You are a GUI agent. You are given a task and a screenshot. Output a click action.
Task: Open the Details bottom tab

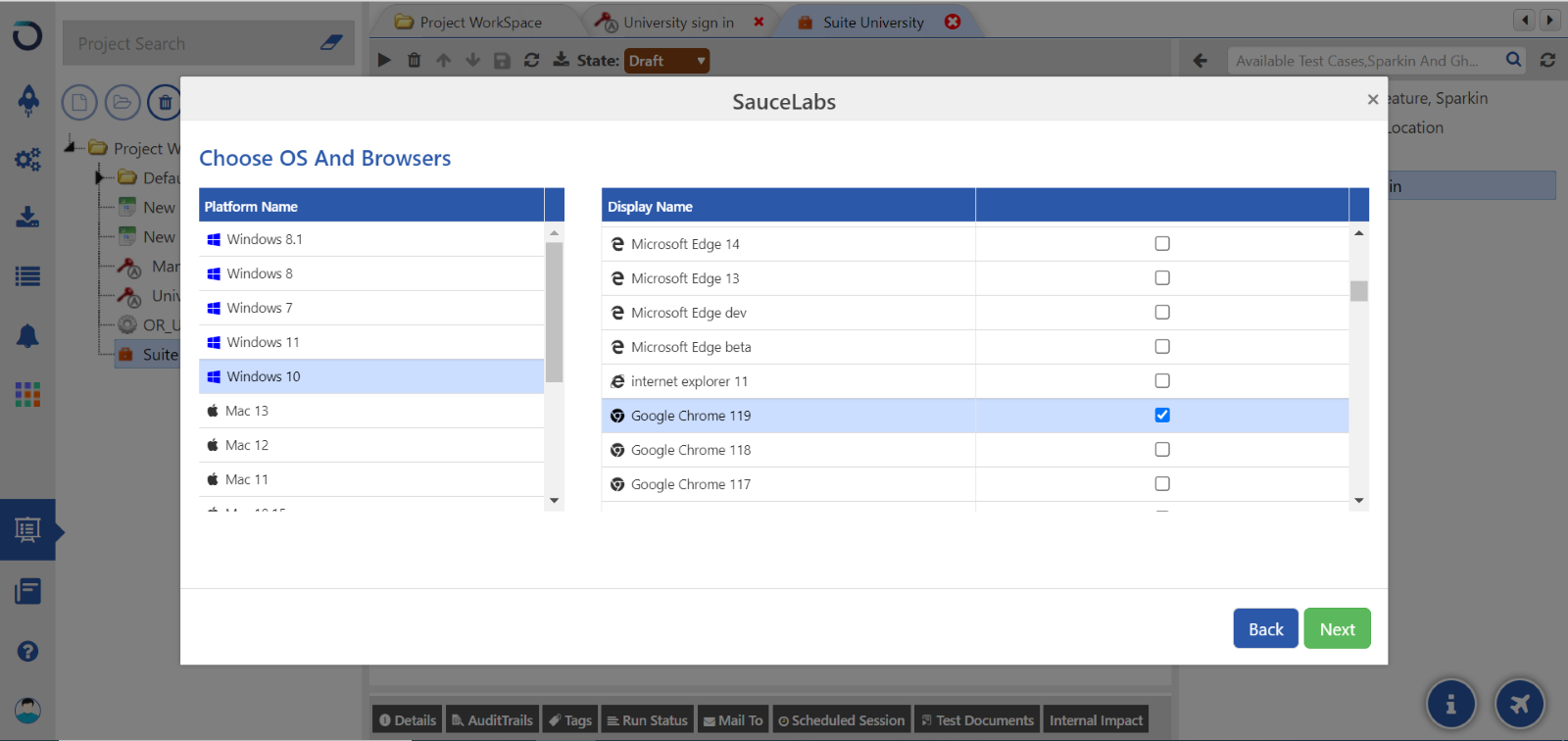[408, 720]
